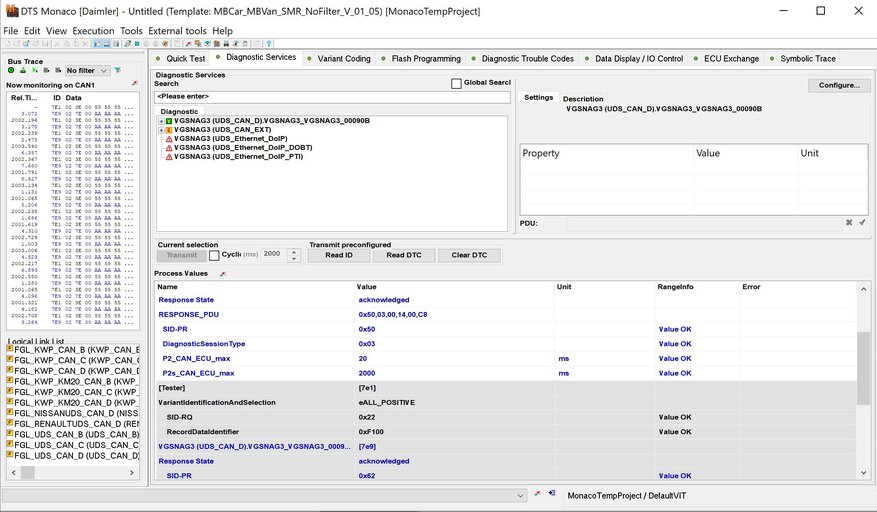
Task: Click the funnel filter icon beside No filter
Action: click(x=118, y=71)
